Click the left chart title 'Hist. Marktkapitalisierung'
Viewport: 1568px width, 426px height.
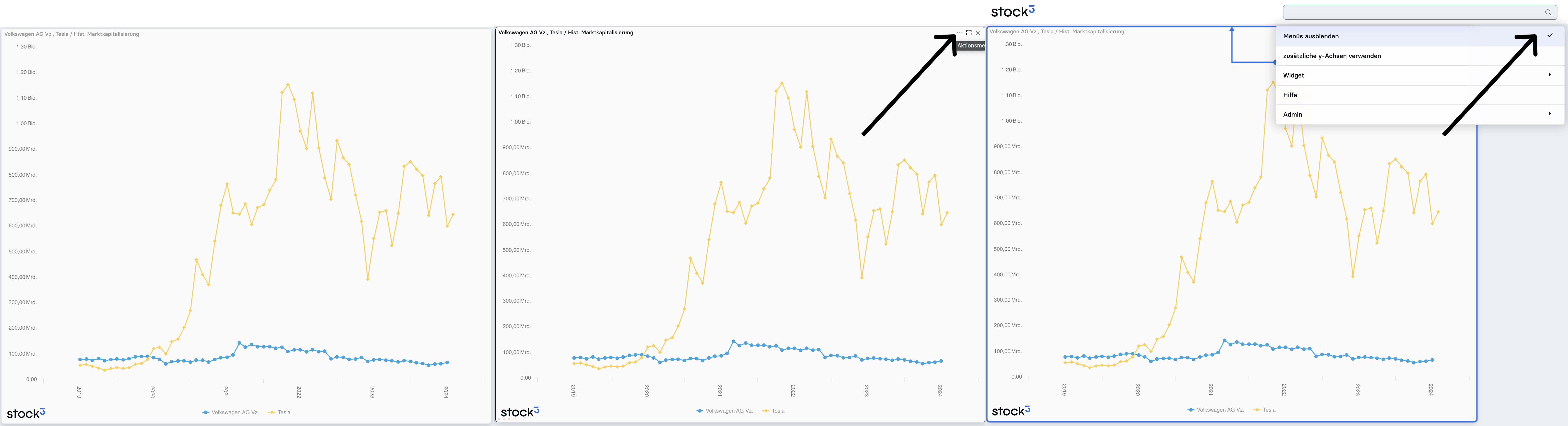tap(107, 34)
